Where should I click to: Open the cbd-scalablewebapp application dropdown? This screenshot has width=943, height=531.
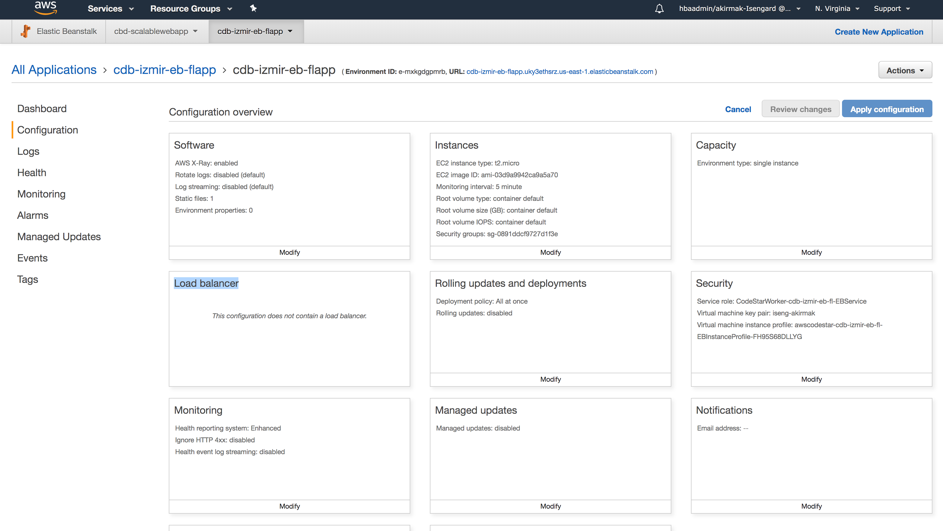click(x=156, y=31)
